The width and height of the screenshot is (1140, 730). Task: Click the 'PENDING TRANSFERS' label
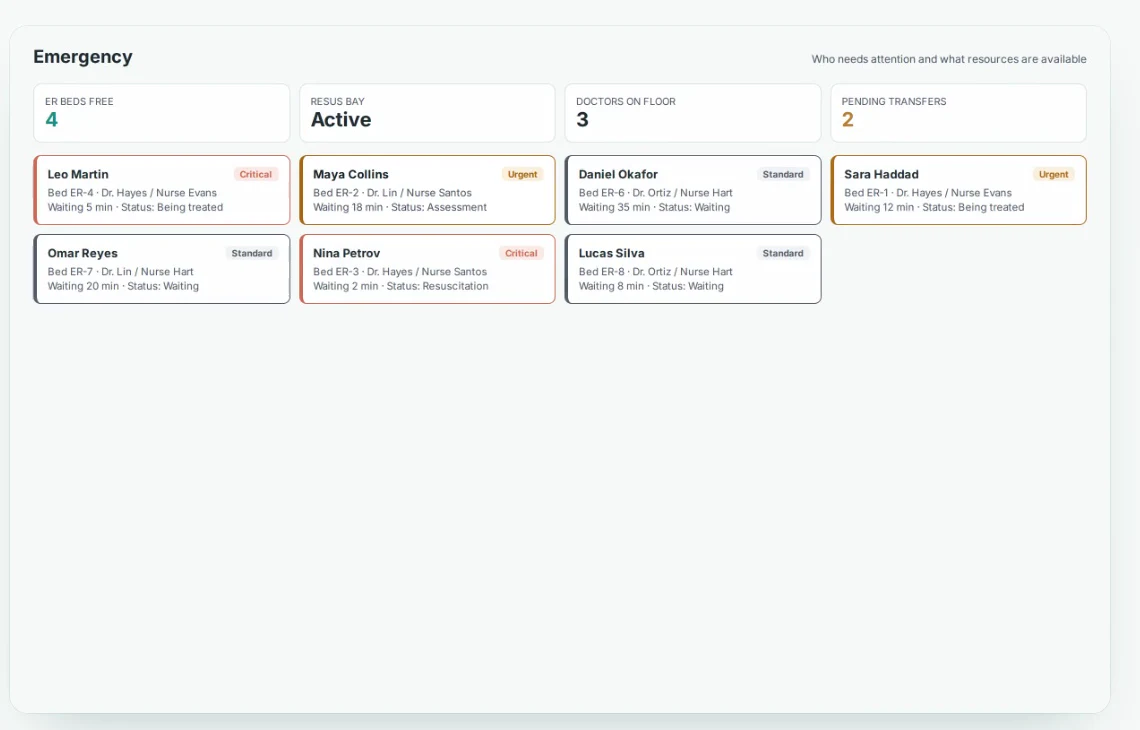894,102
